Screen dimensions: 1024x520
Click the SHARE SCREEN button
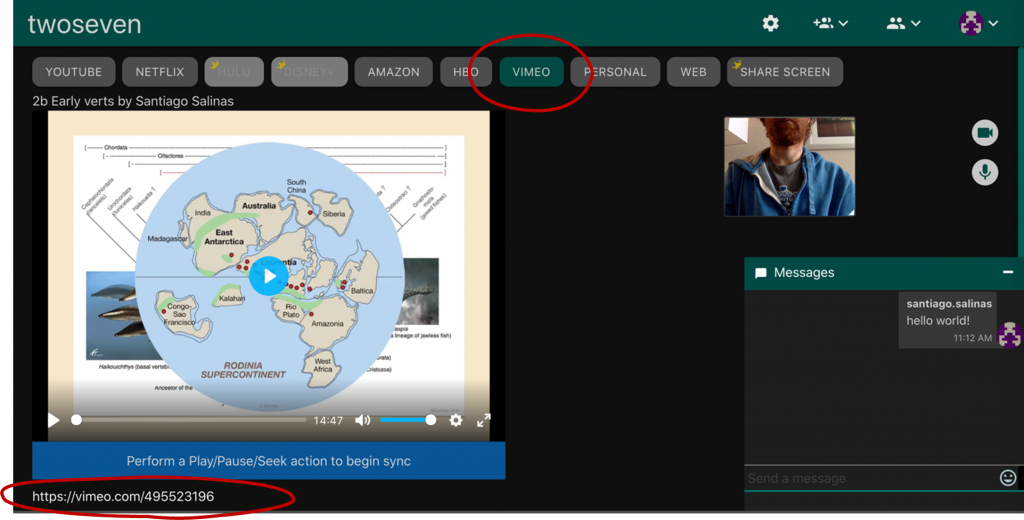pyautogui.click(x=785, y=72)
